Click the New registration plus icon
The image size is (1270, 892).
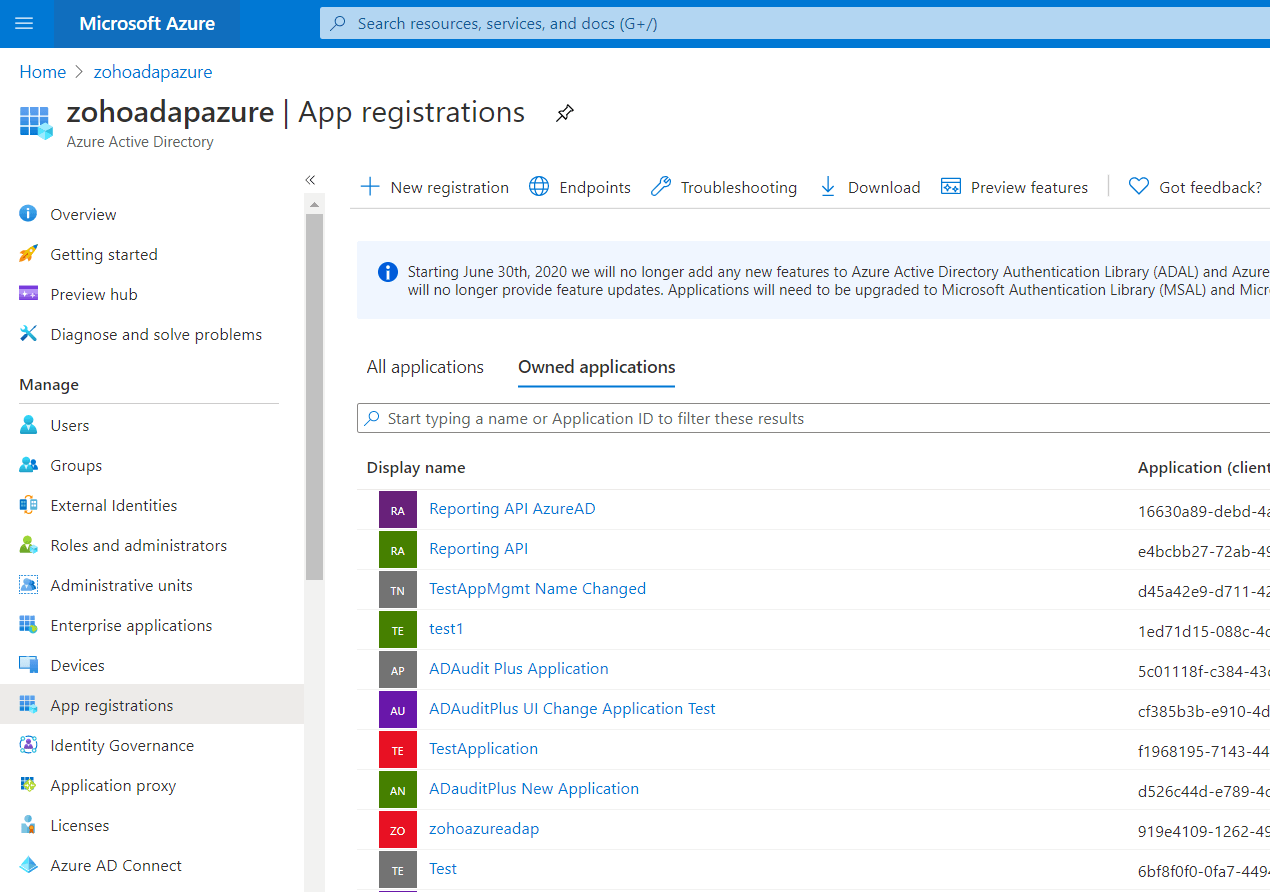(x=370, y=187)
